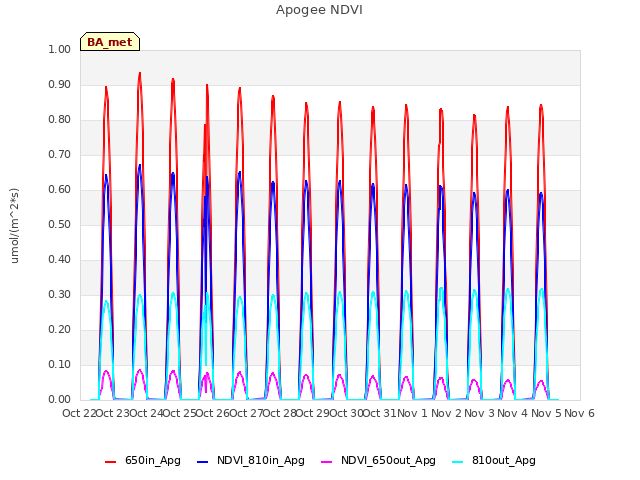Click the 0.10 y-axis tick label

(60, 364)
